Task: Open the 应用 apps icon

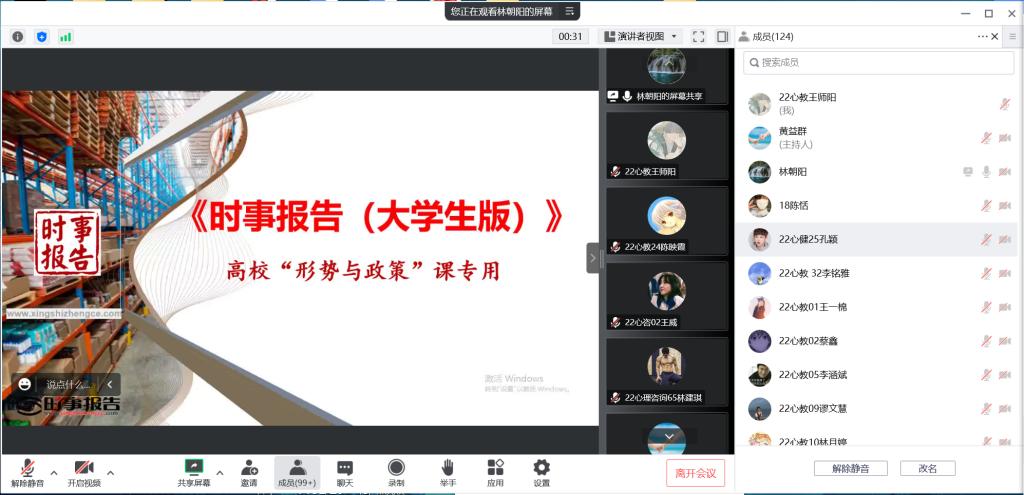Action: pos(495,472)
